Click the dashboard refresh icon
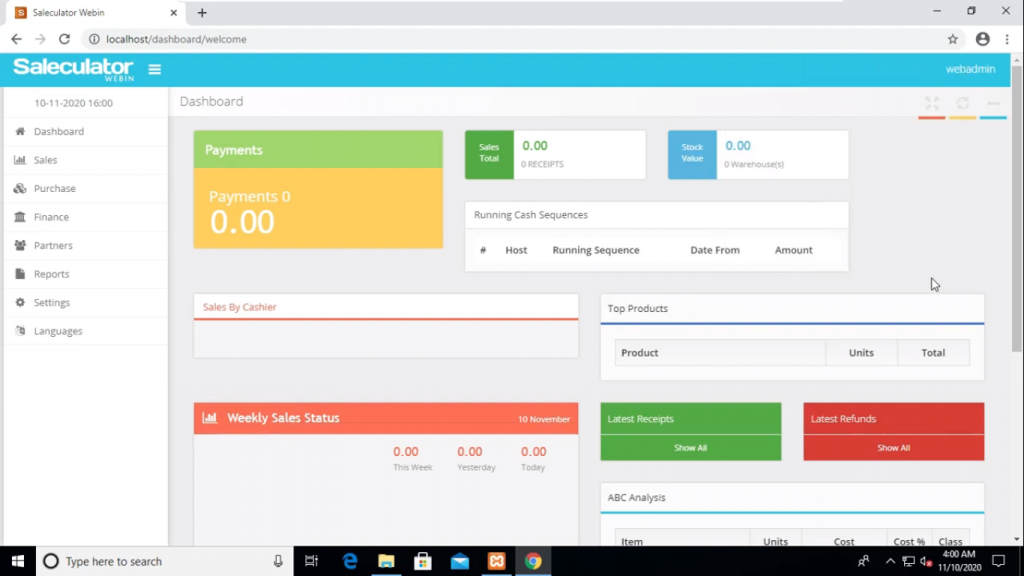This screenshot has height=576, width=1024. [963, 103]
